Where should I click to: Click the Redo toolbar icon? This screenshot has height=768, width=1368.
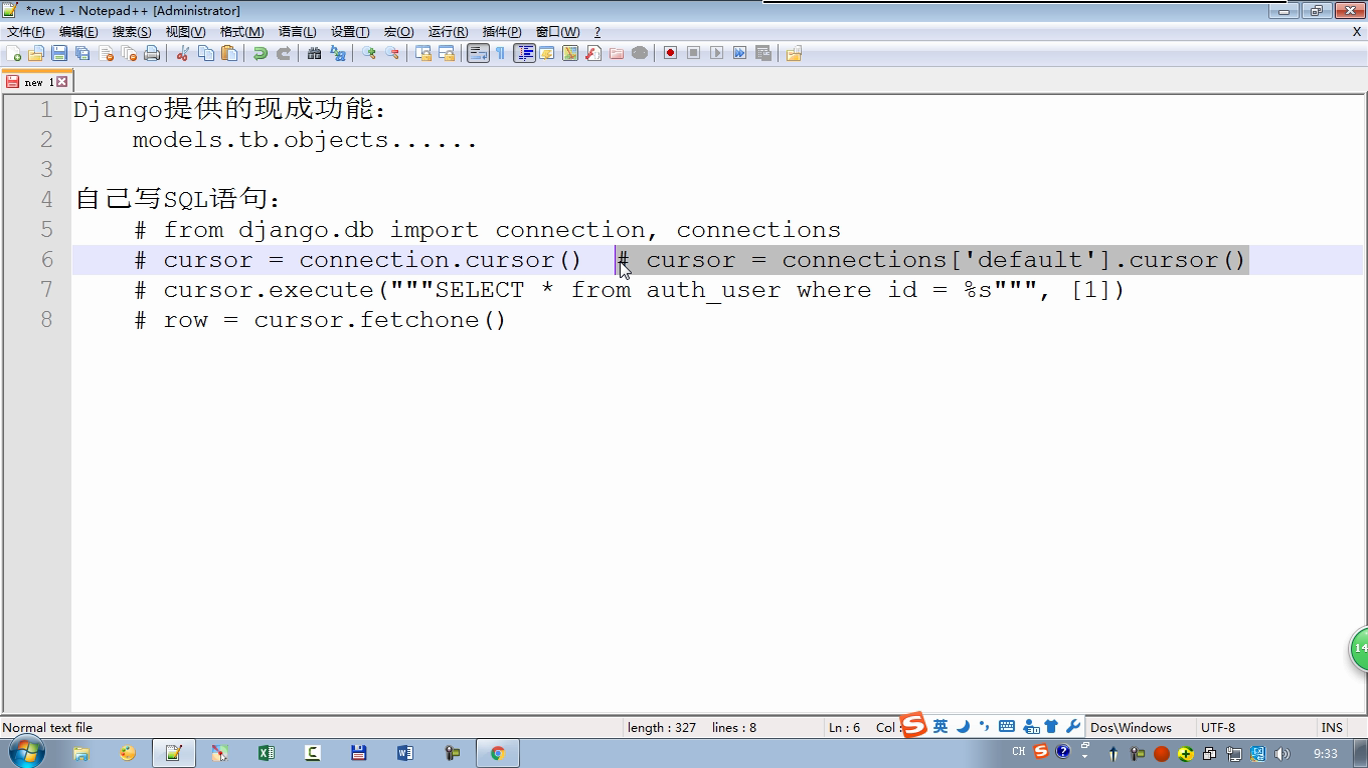tap(283, 53)
